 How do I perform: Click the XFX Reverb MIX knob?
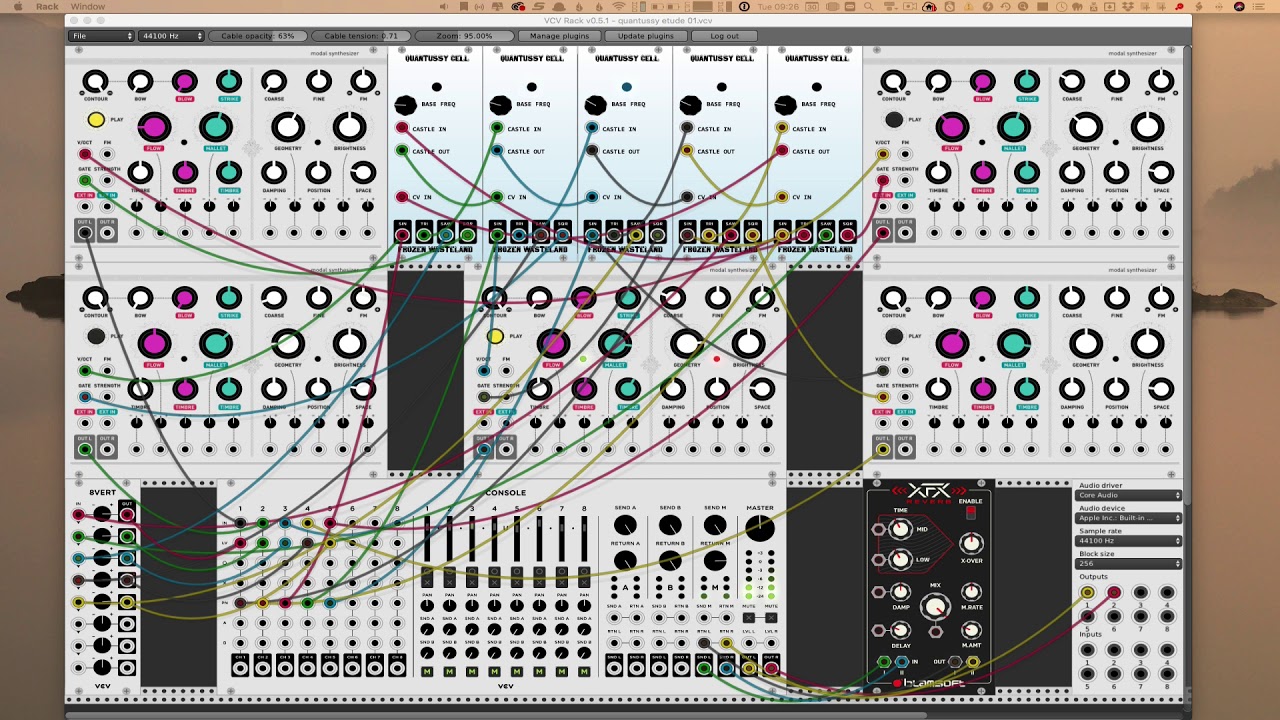click(935, 606)
